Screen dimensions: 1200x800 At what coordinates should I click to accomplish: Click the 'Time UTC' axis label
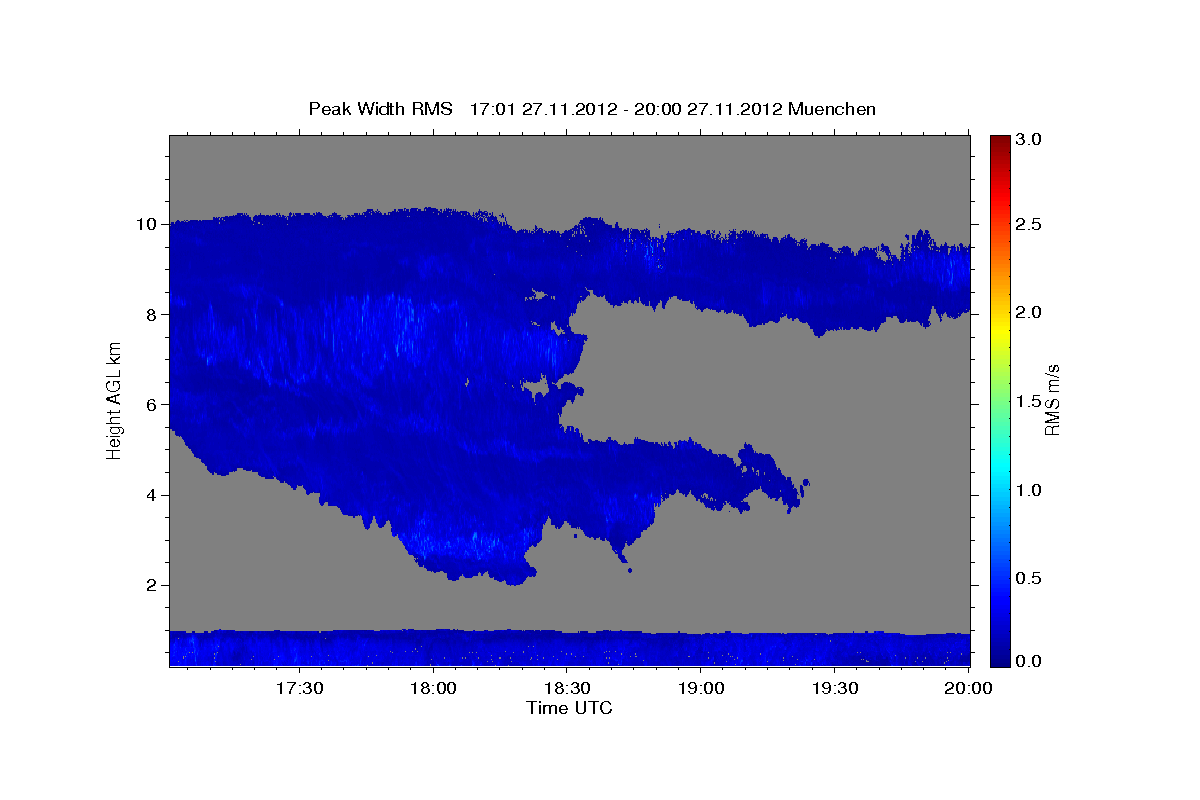click(x=569, y=708)
